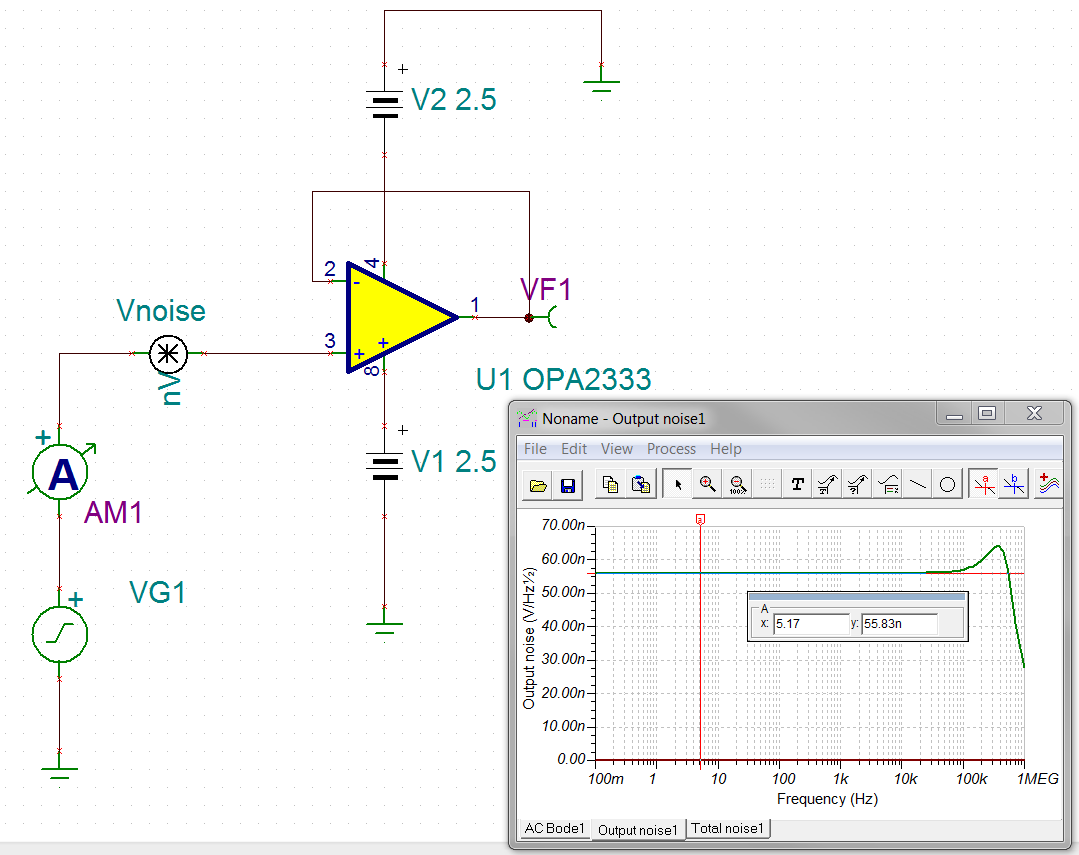Select the circle drawing tool

coord(948,485)
